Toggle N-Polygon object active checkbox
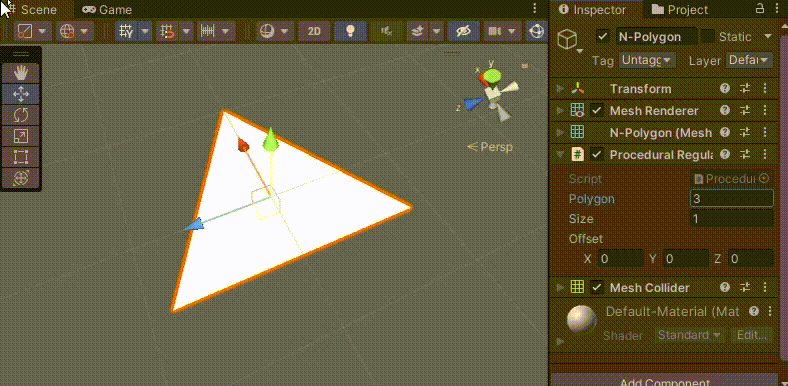This screenshot has height=386, width=788. point(603,36)
